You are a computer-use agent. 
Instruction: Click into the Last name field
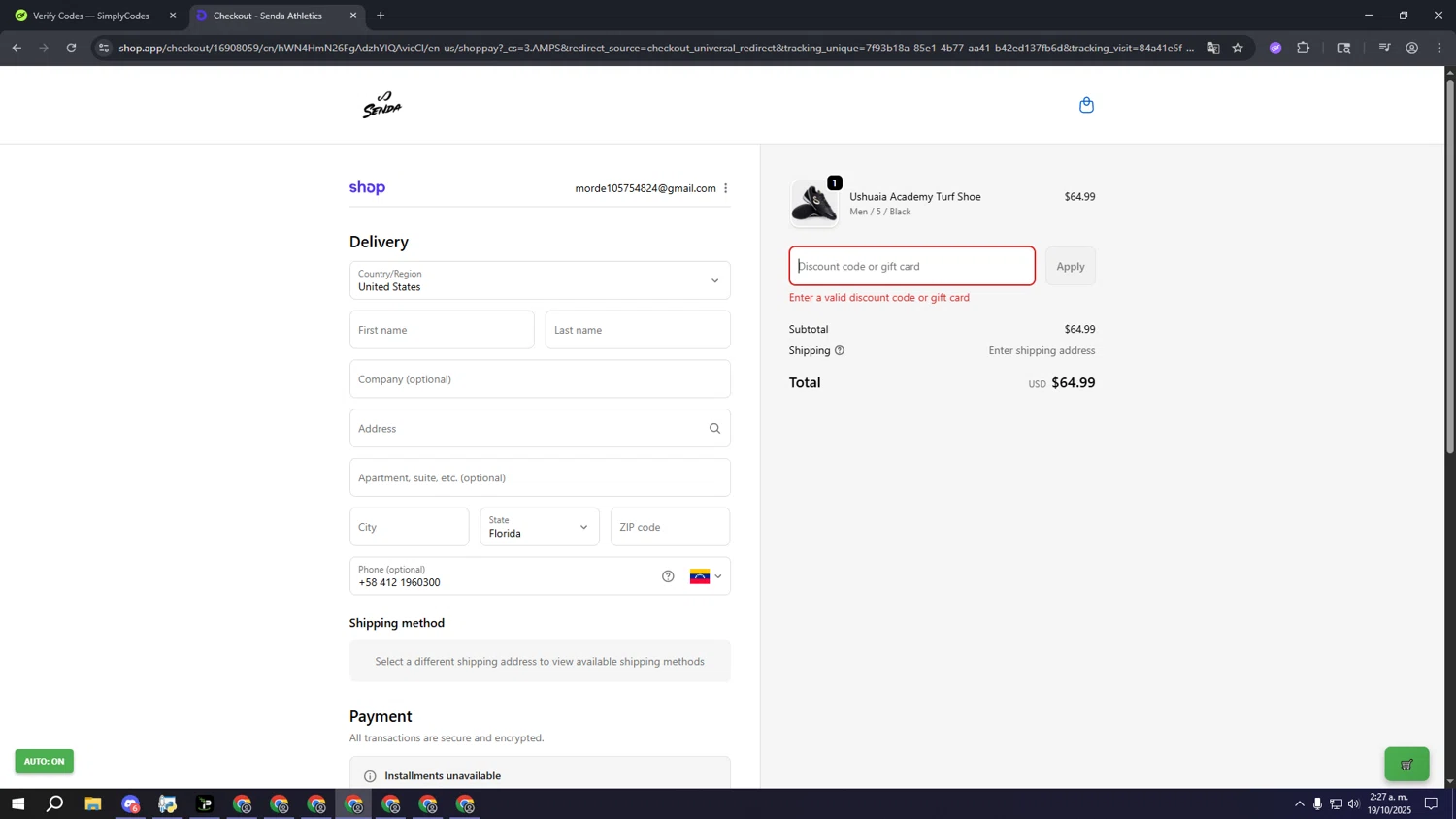point(638,330)
